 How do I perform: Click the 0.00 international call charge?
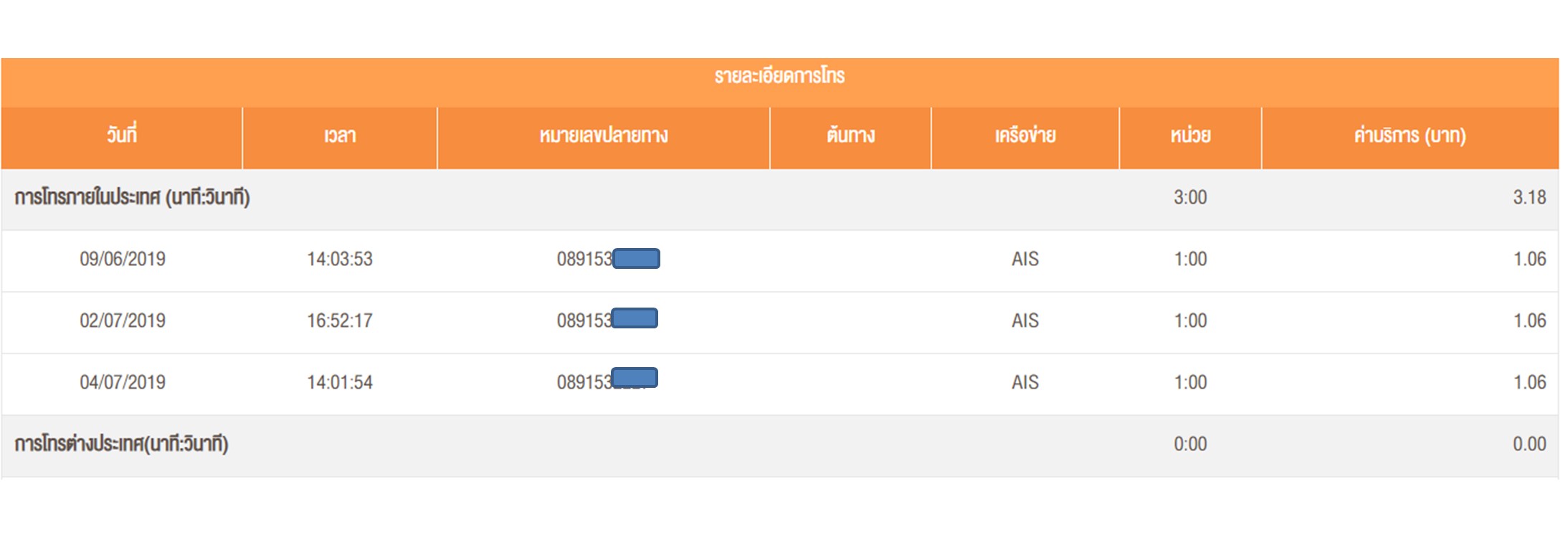[x=1529, y=445]
